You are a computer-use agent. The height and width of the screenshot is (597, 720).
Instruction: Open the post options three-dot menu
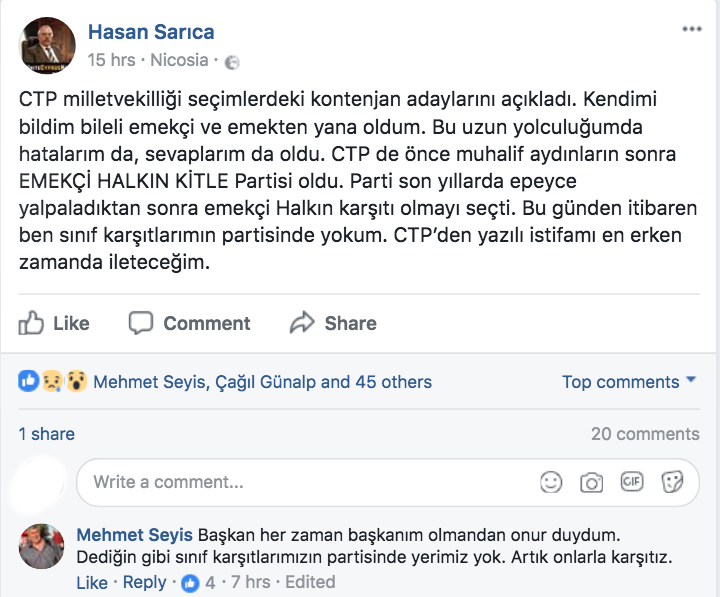[x=692, y=30]
